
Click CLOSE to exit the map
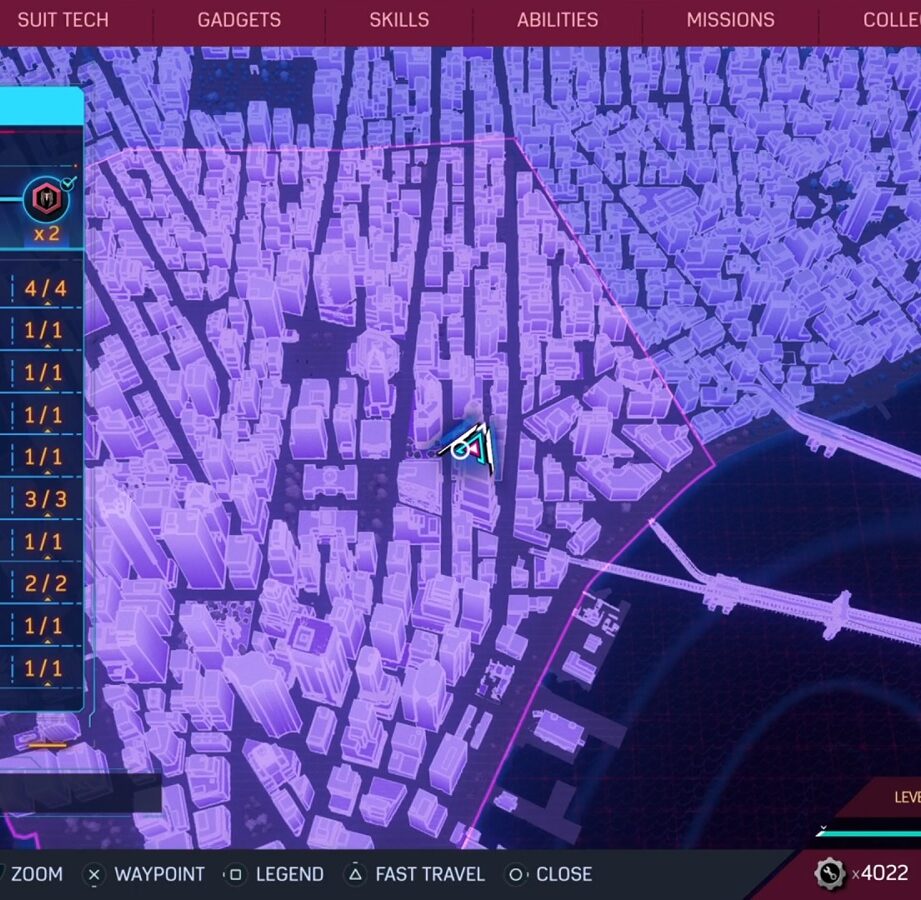pyautogui.click(x=564, y=874)
